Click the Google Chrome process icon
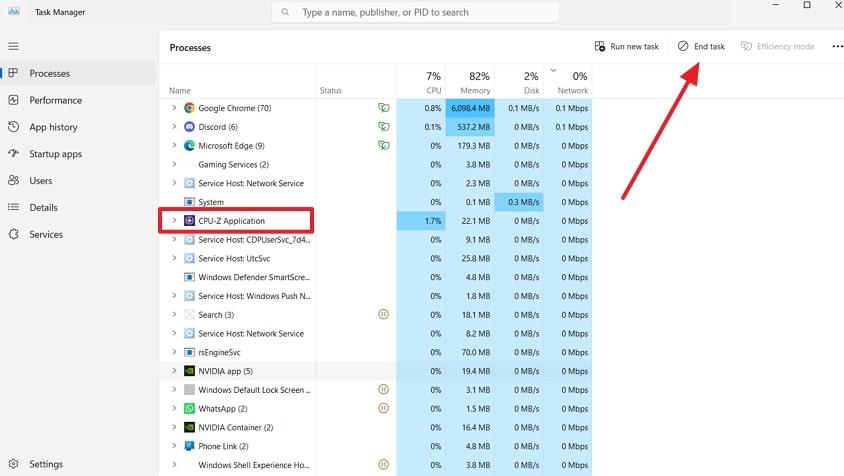 [189, 108]
